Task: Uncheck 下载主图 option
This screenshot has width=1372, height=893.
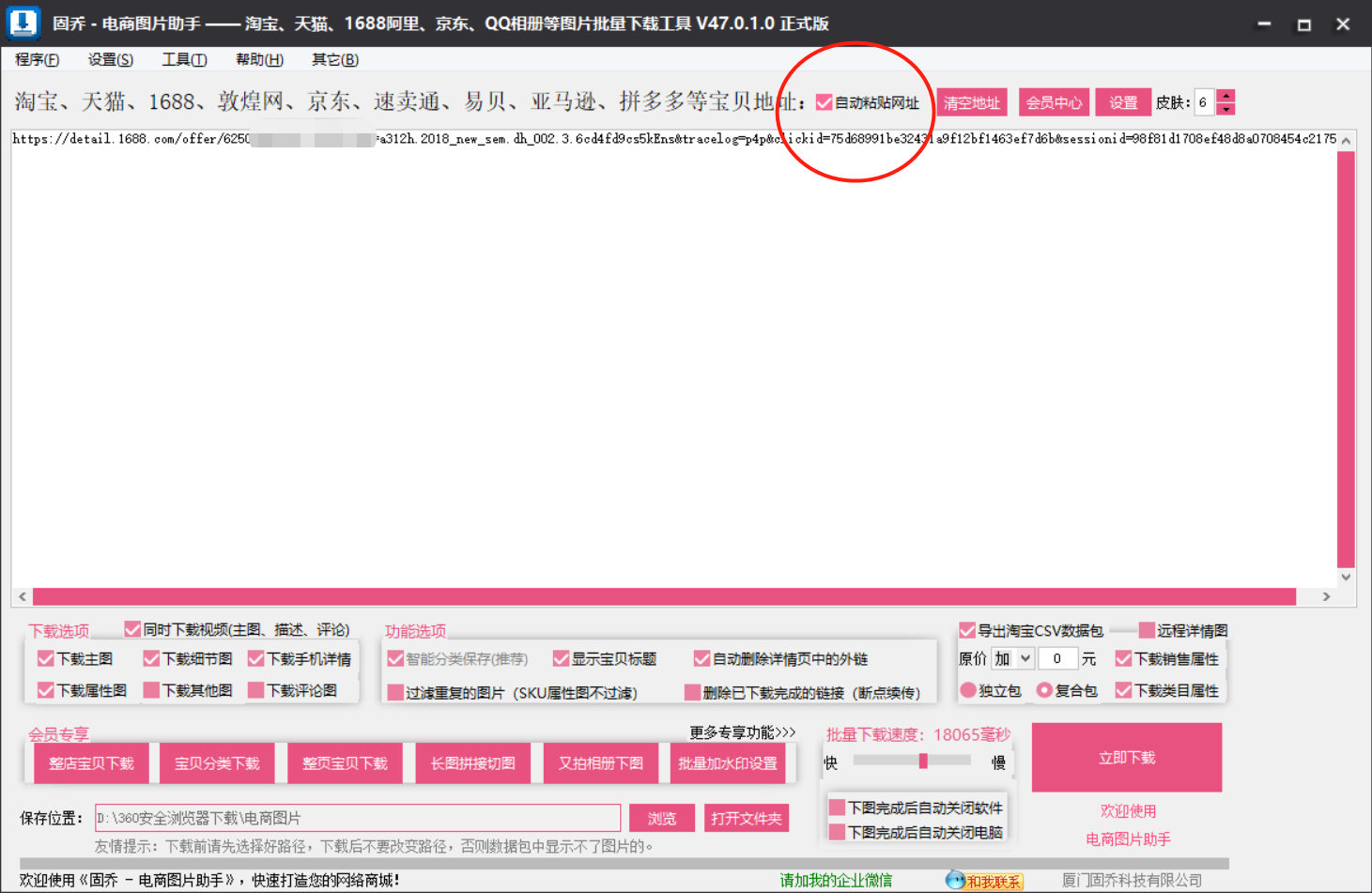Action: 45,659
